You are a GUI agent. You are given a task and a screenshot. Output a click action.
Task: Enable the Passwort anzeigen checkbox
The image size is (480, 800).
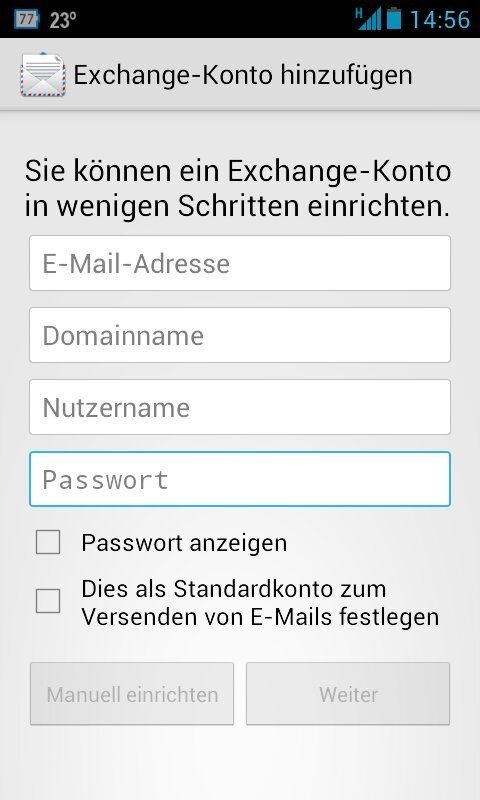(48, 542)
